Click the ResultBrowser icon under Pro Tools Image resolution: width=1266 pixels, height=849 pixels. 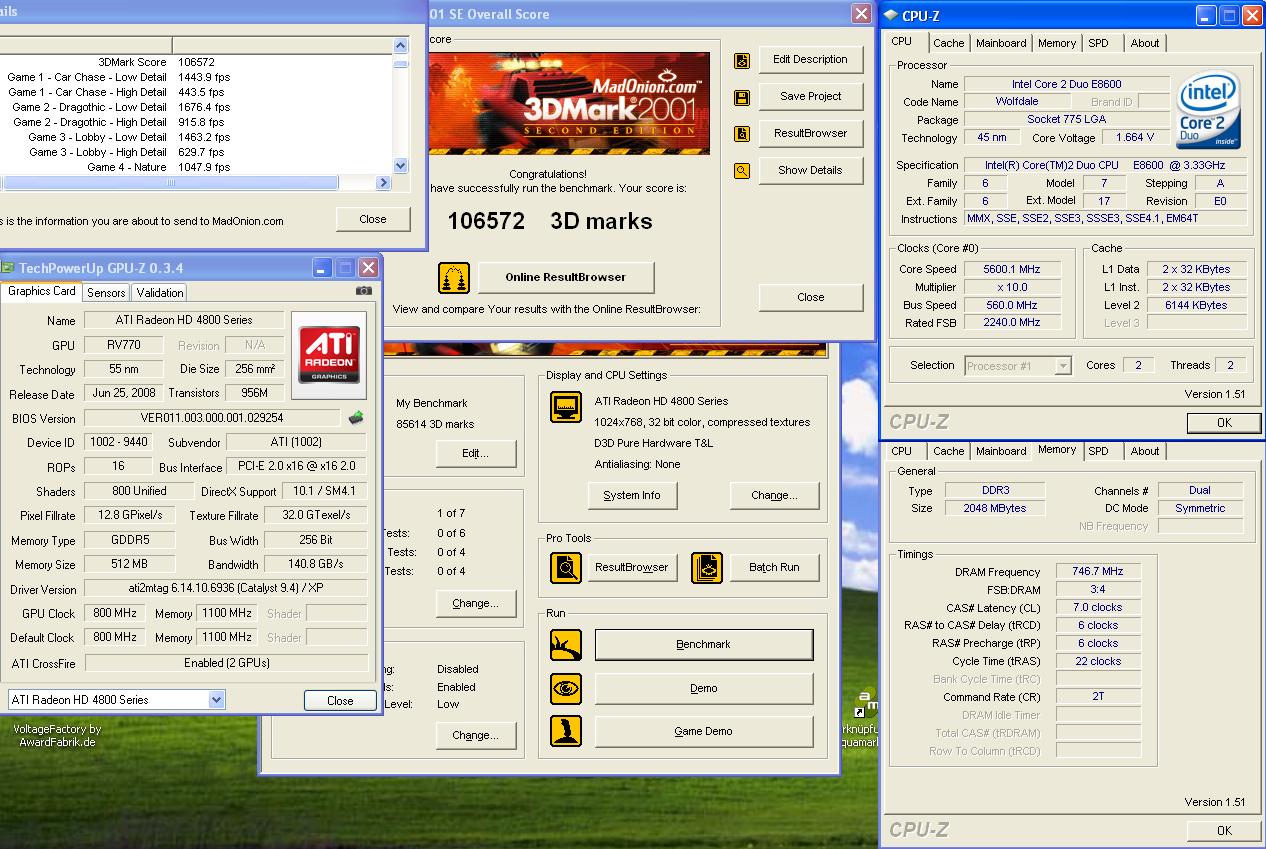(x=566, y=567)
